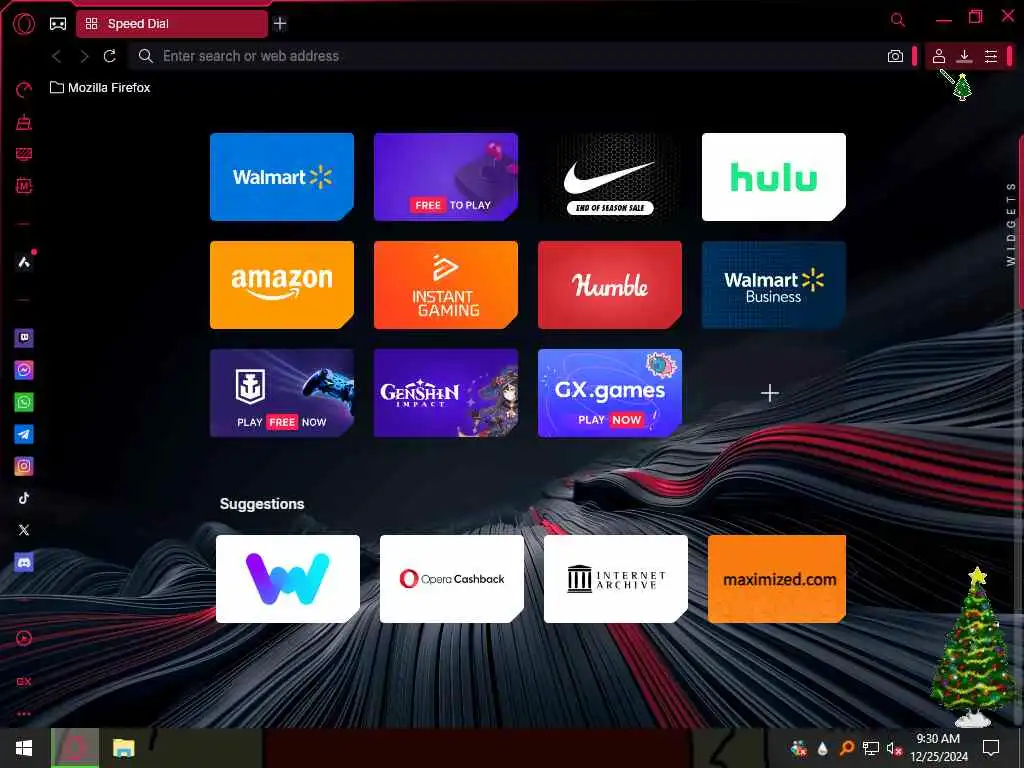The height and width of the screenshot is (768, 1024).
Task: Take a snapshot with camera icon
Action: (895, 56)
